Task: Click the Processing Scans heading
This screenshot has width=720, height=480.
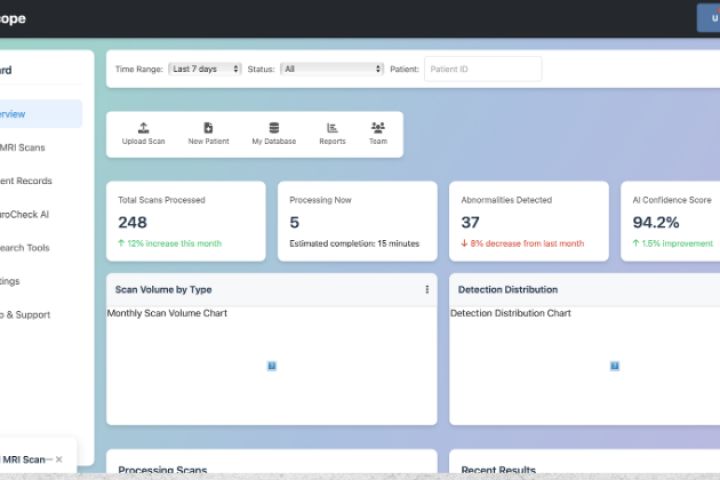Action: tap(163, 469)
